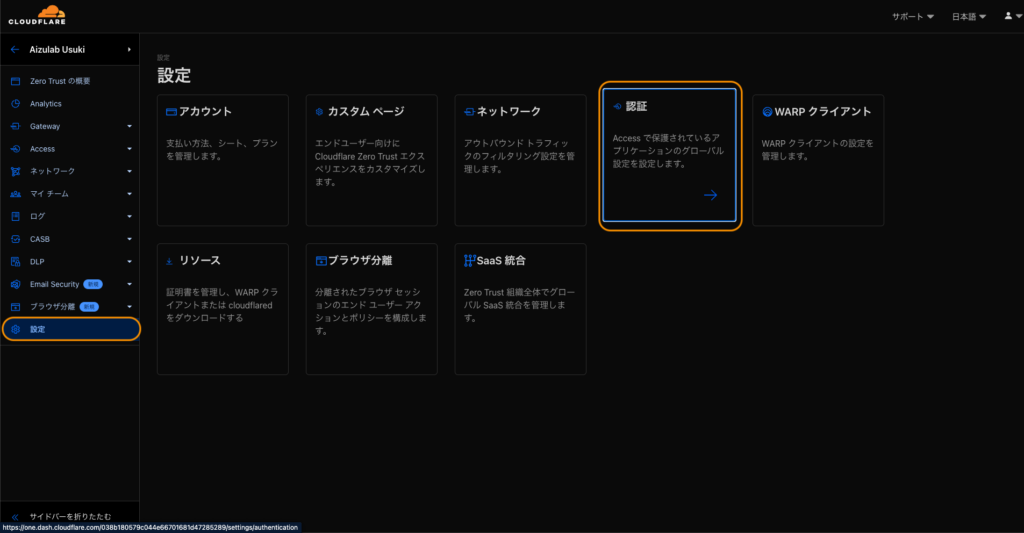Click the back arrow beside Aizulab Usuki
This screenshot has height=533, width=1024.
[15, 50]
